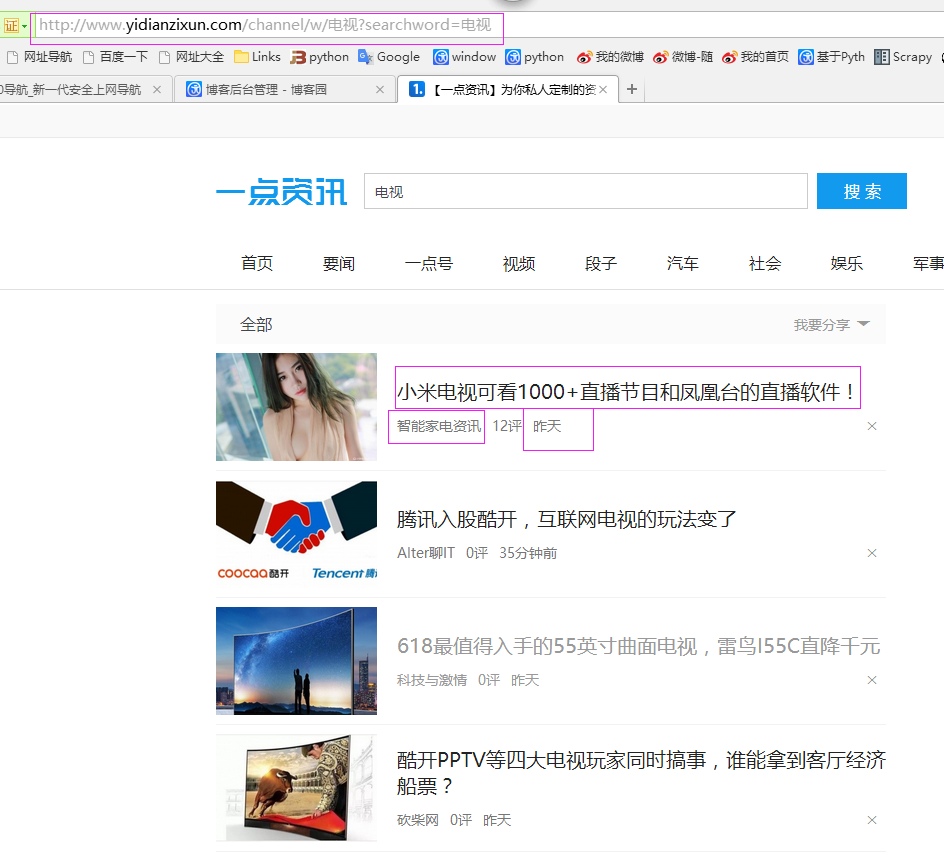Expand the certificate dropdown arrow beside address bar

(25, 26)
